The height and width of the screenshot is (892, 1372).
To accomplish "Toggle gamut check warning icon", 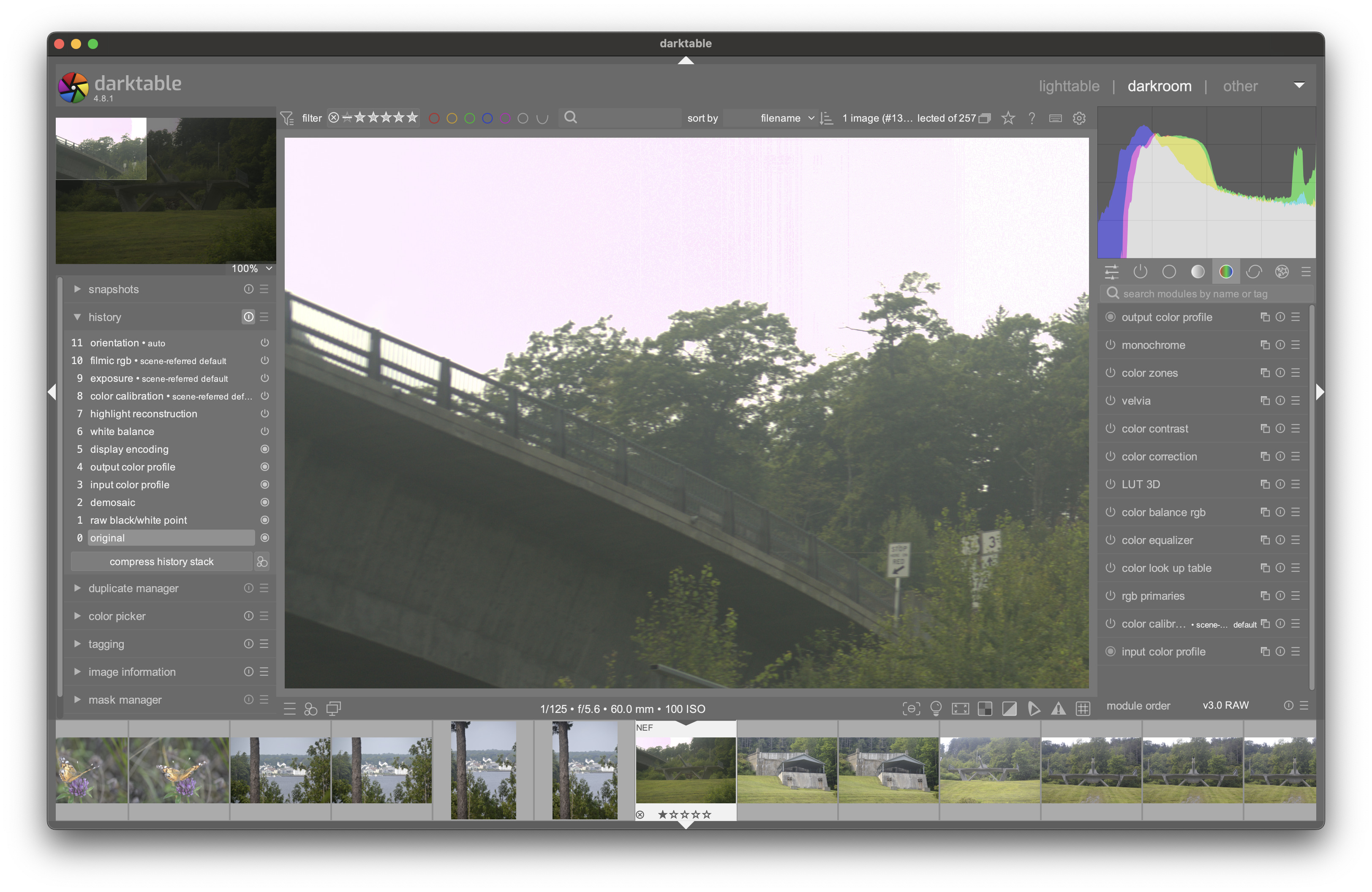I will coord(1059,709).
